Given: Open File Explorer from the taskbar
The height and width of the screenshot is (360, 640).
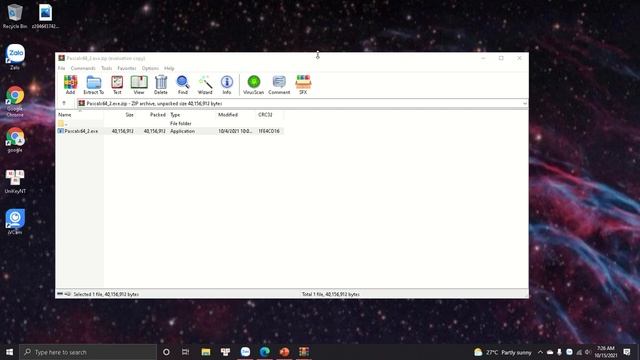Looking at the screenshot, I should coord(206,352).
